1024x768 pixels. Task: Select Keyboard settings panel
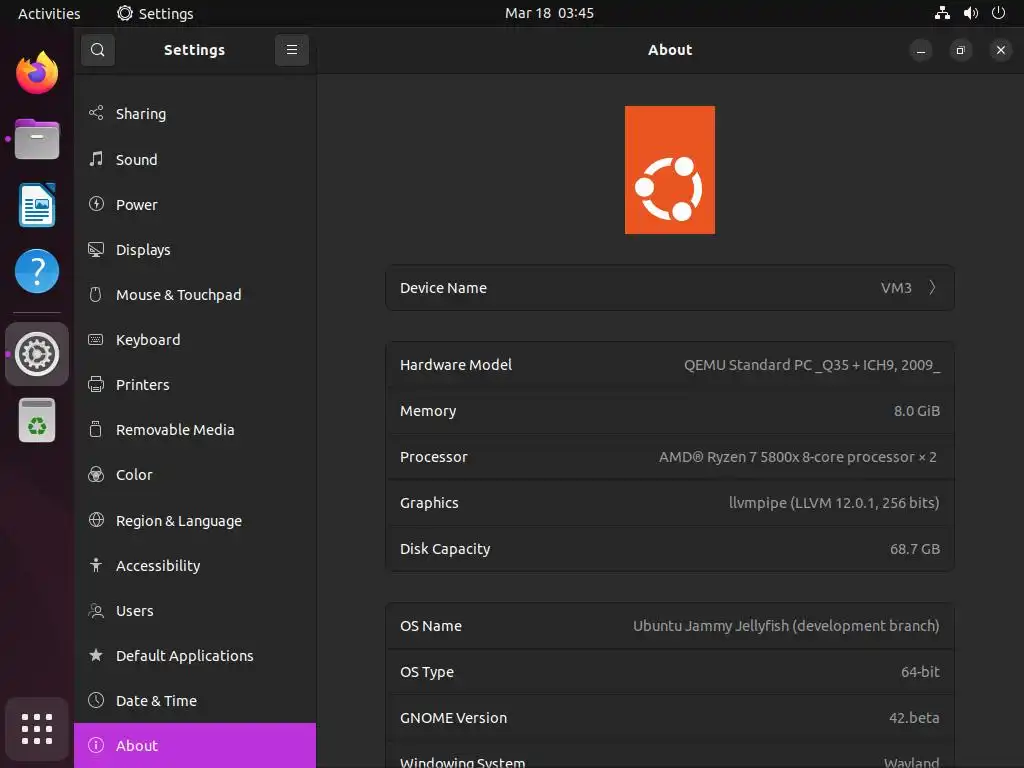148,340
